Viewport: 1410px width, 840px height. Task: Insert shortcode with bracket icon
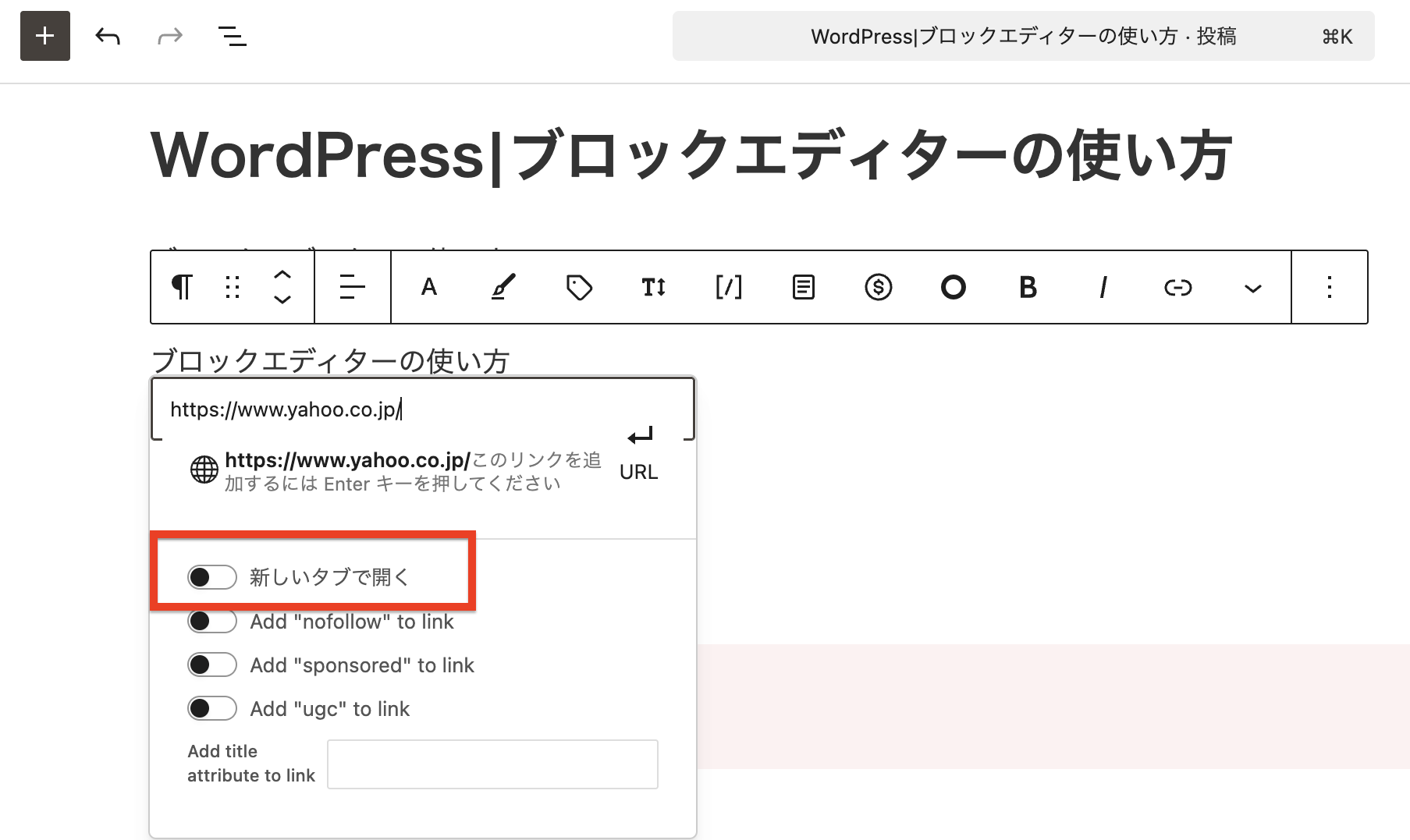[729, 287]
